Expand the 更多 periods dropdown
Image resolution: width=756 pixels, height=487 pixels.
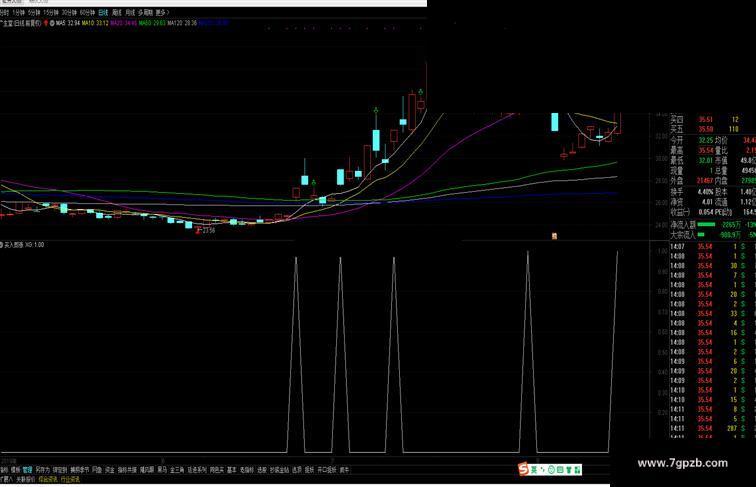pos(162,13)
